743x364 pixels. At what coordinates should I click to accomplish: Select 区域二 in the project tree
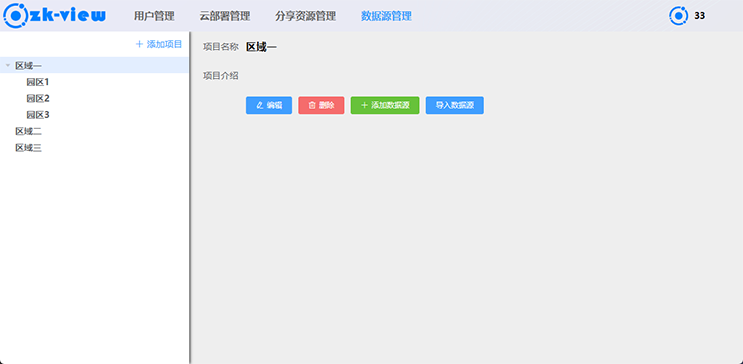28,131
